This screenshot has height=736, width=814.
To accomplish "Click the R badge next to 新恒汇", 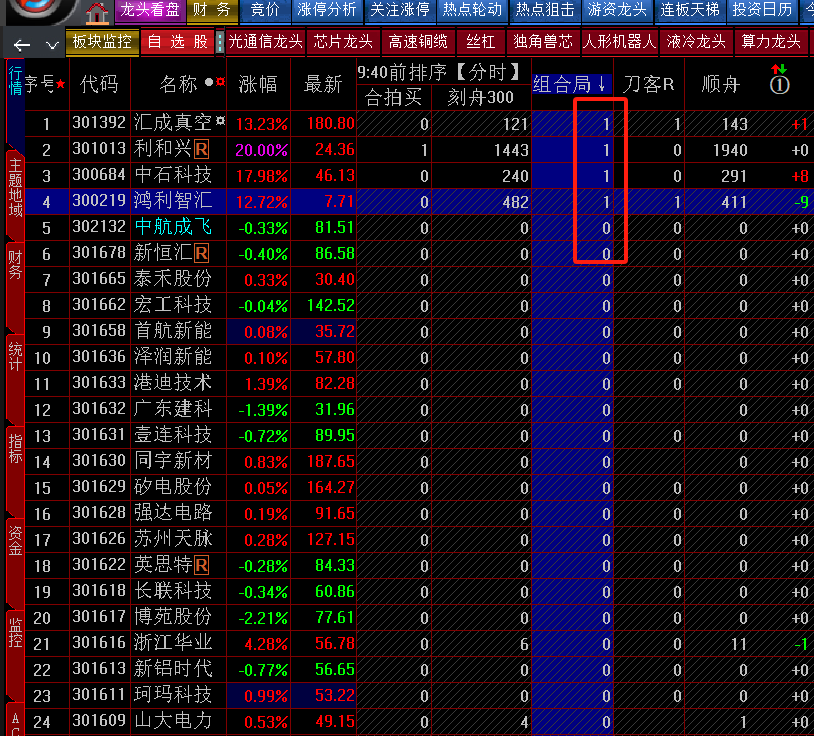I will pos(201,254).
